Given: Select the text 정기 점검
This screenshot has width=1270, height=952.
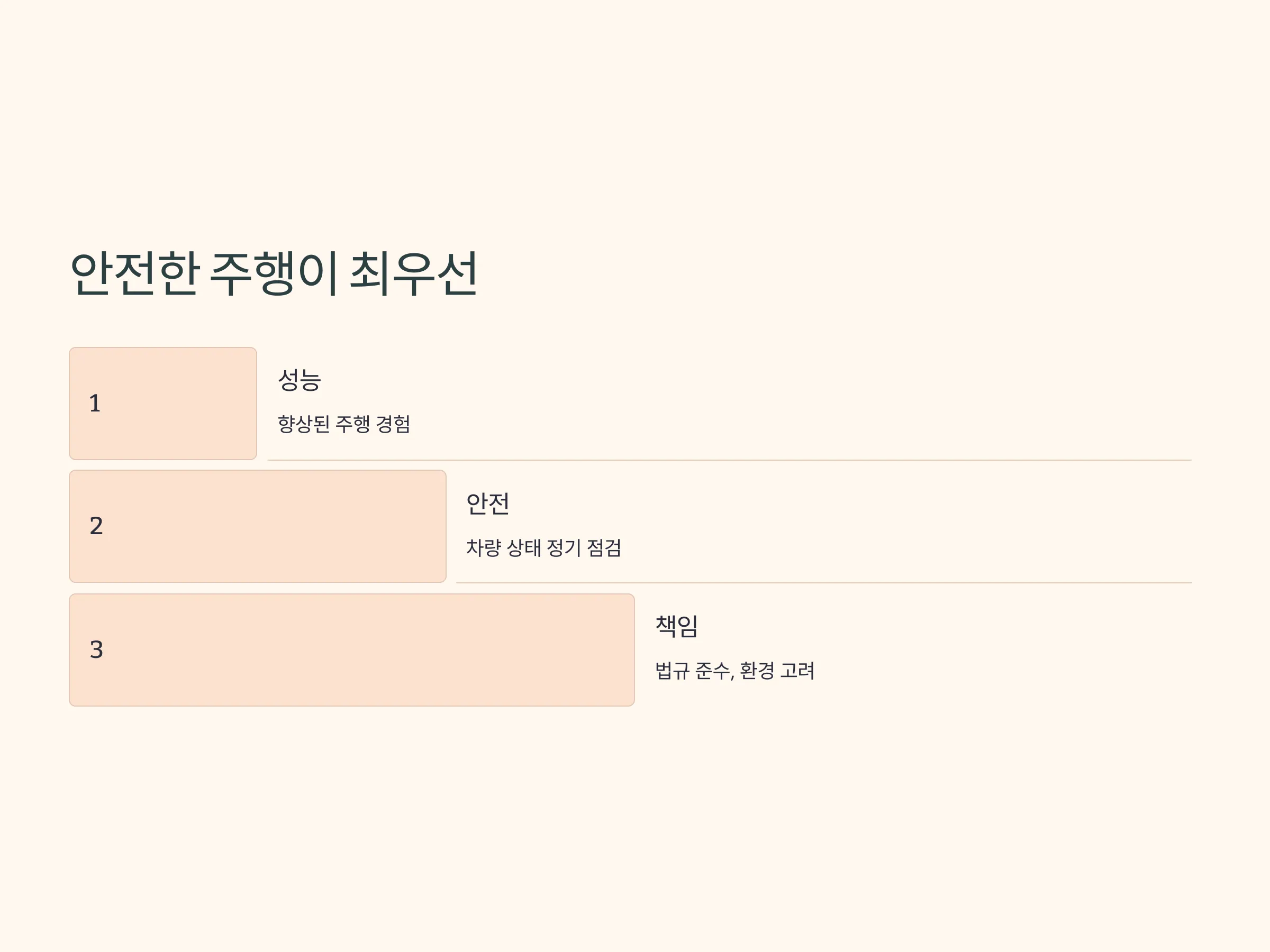Looking at the screenshot, I should [x=584, y=547].
